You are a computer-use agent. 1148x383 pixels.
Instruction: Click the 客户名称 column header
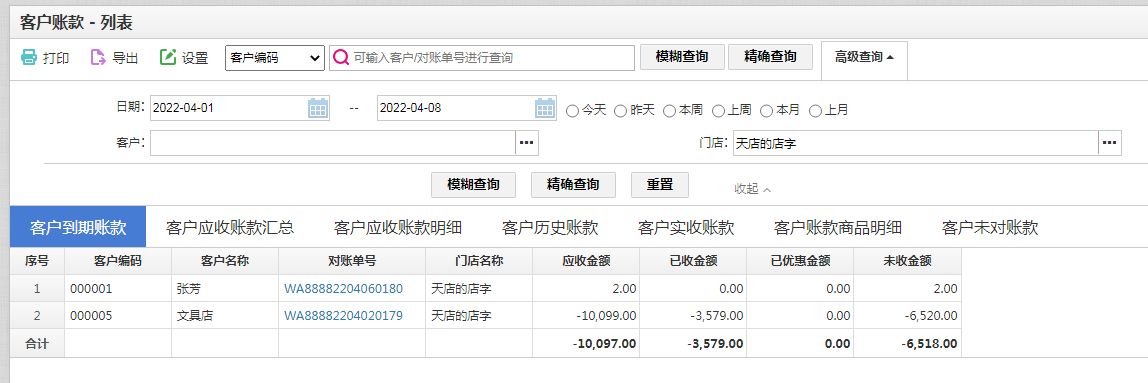[x=225, y=261]
